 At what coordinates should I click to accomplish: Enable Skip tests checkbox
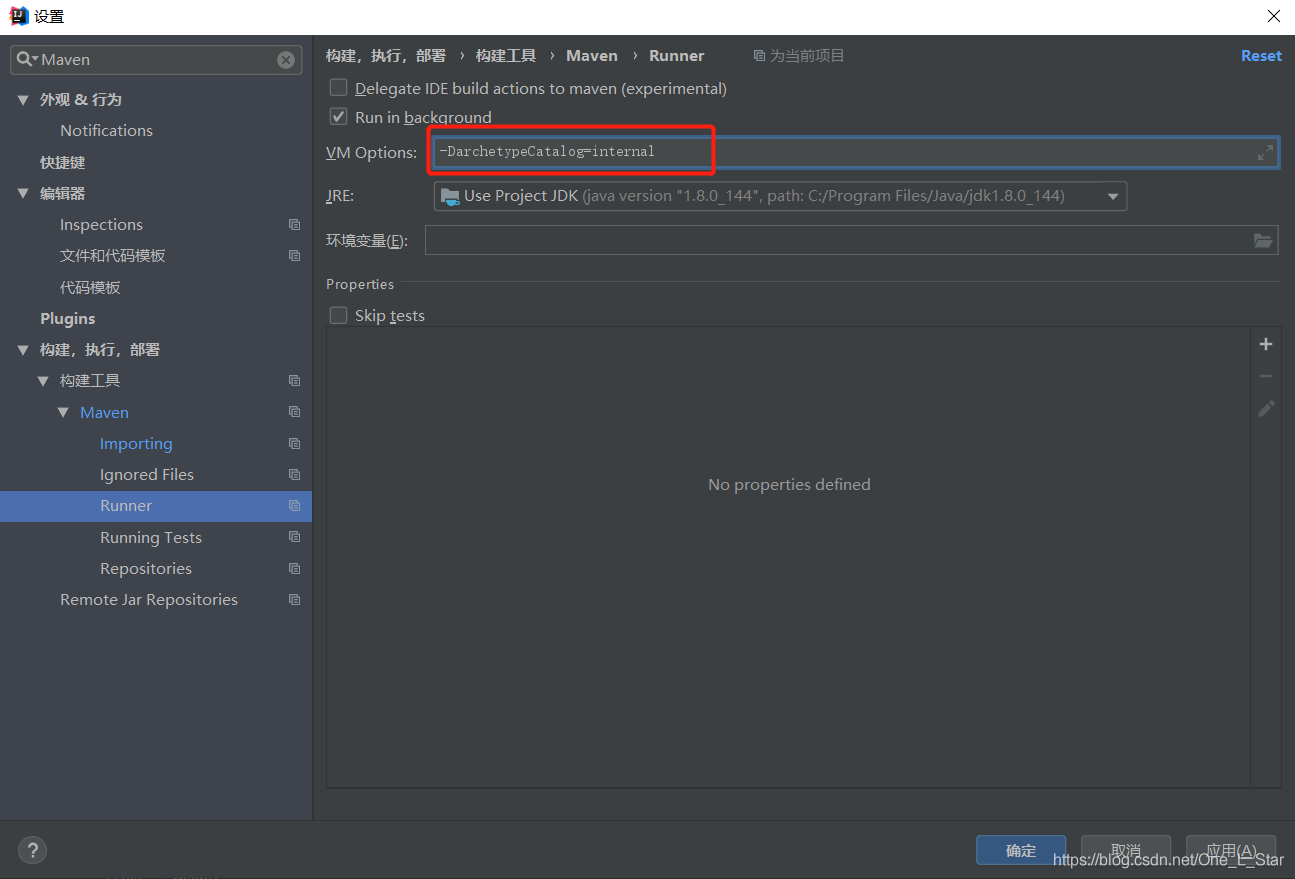(339, 315)
